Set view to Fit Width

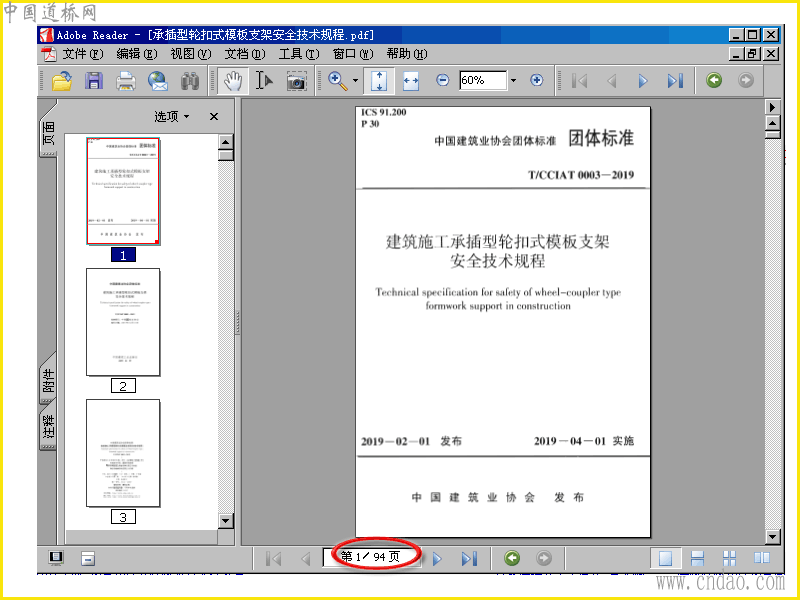tap(411, 81)
